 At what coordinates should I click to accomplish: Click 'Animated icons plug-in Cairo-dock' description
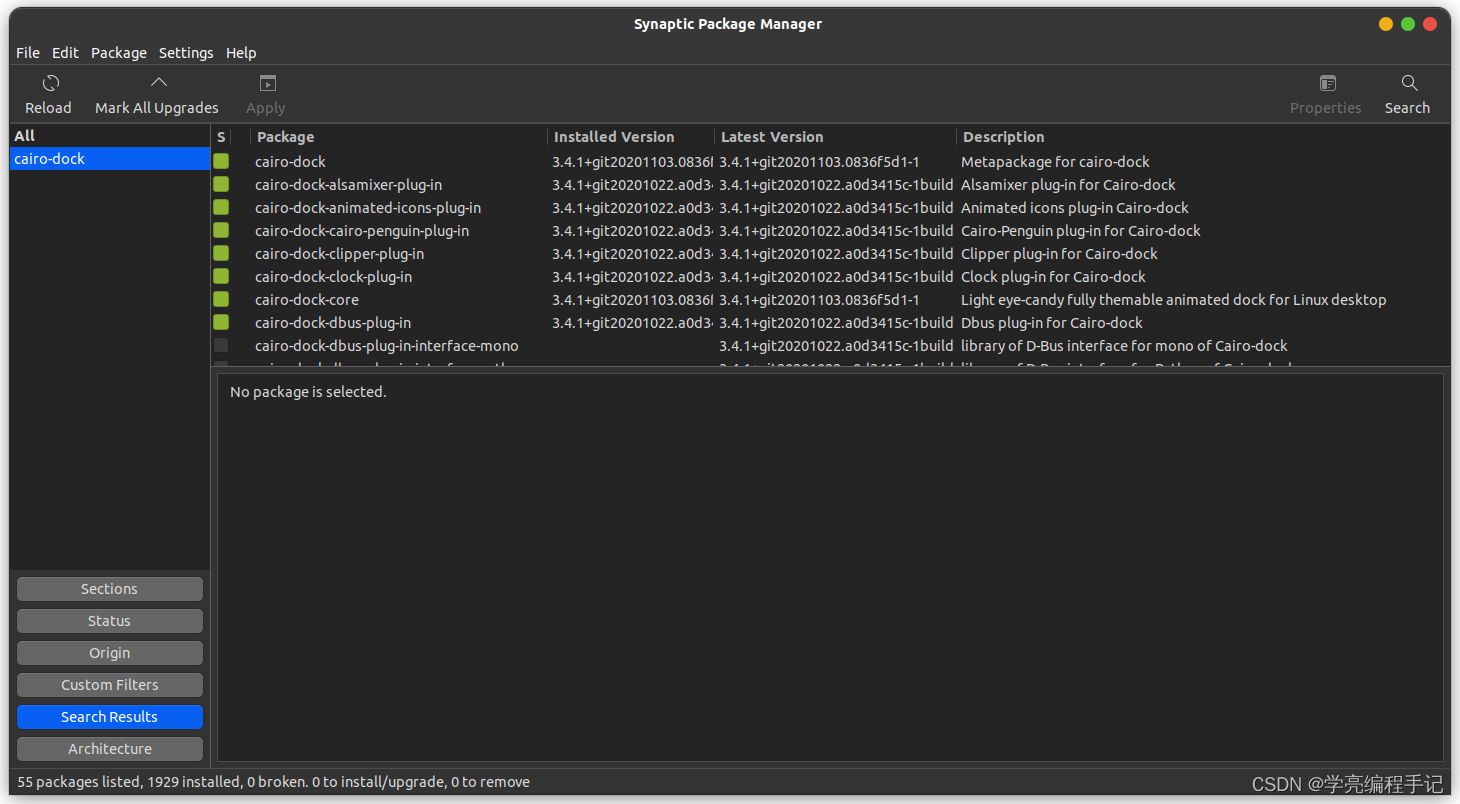click(x=1075, y=208)
